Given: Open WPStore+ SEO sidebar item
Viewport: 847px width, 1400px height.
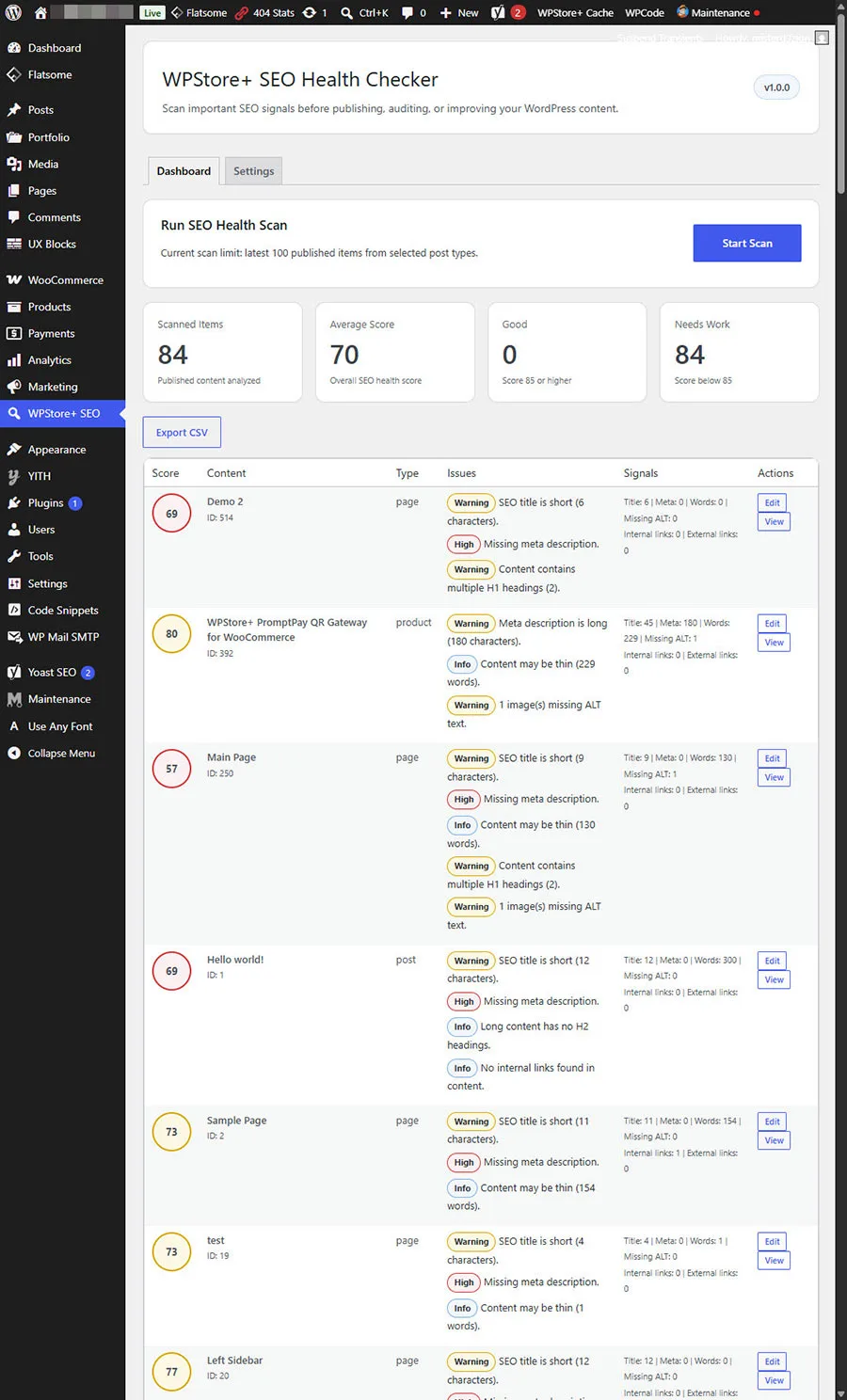Looking at the screenshot, I should click(62, 414).
